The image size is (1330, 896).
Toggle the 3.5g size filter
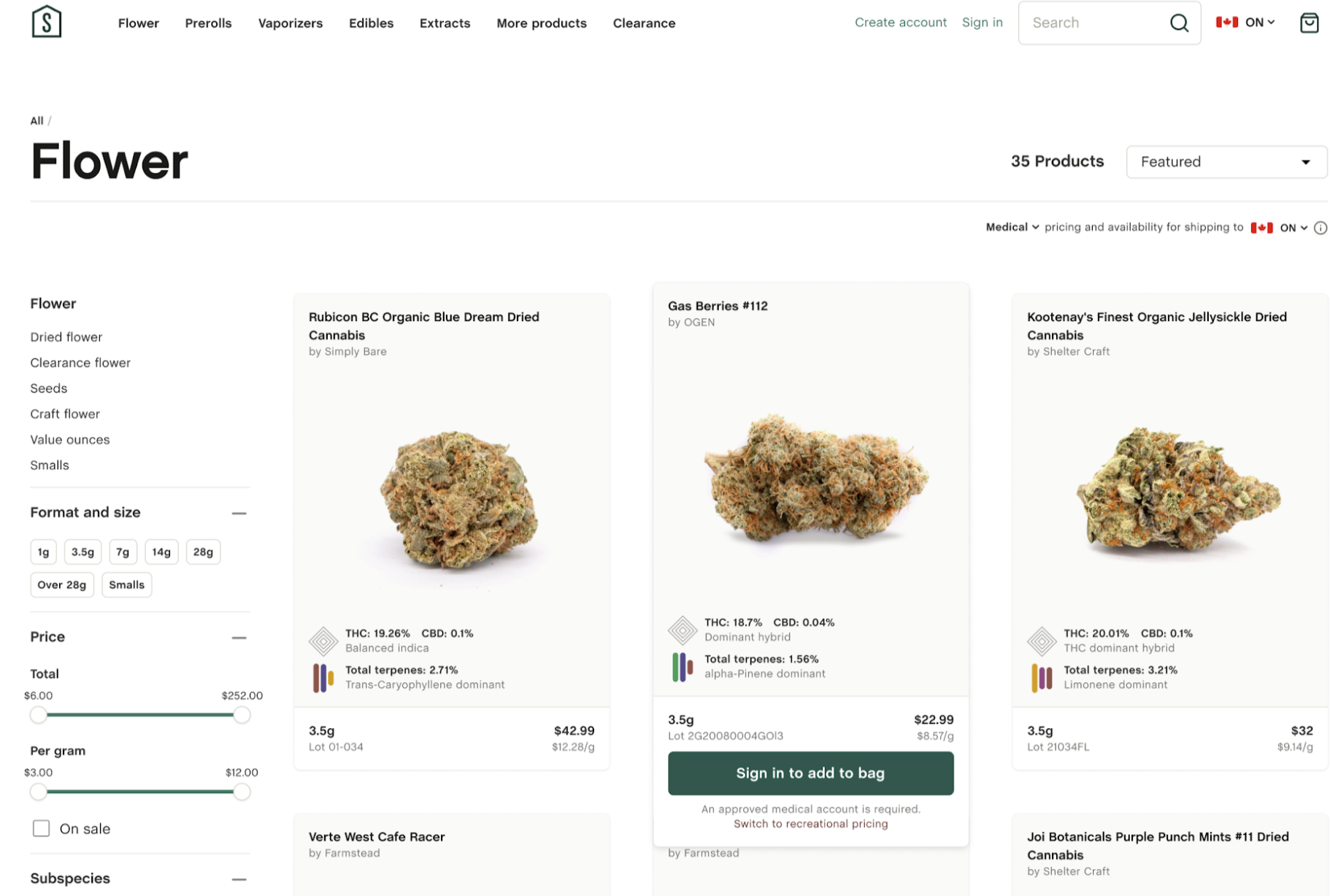tap(82, 552)
